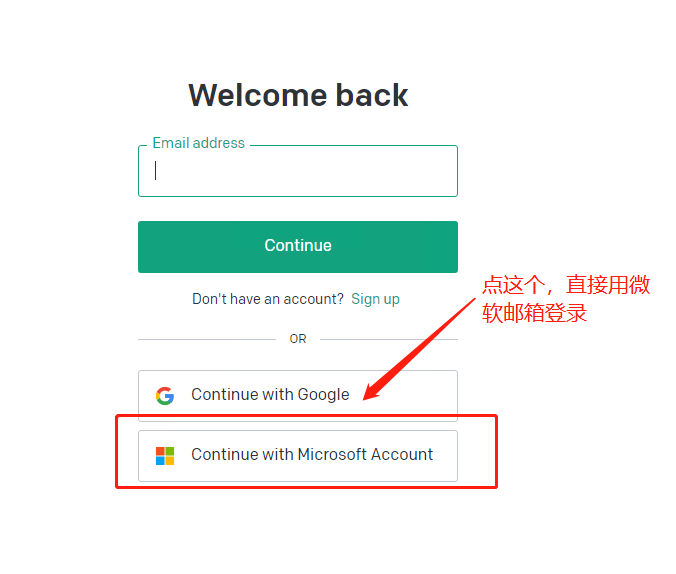This screenshot has width=676, height=574.
Task: Click the "OR" divider text
Action: [x=297, y=339]
